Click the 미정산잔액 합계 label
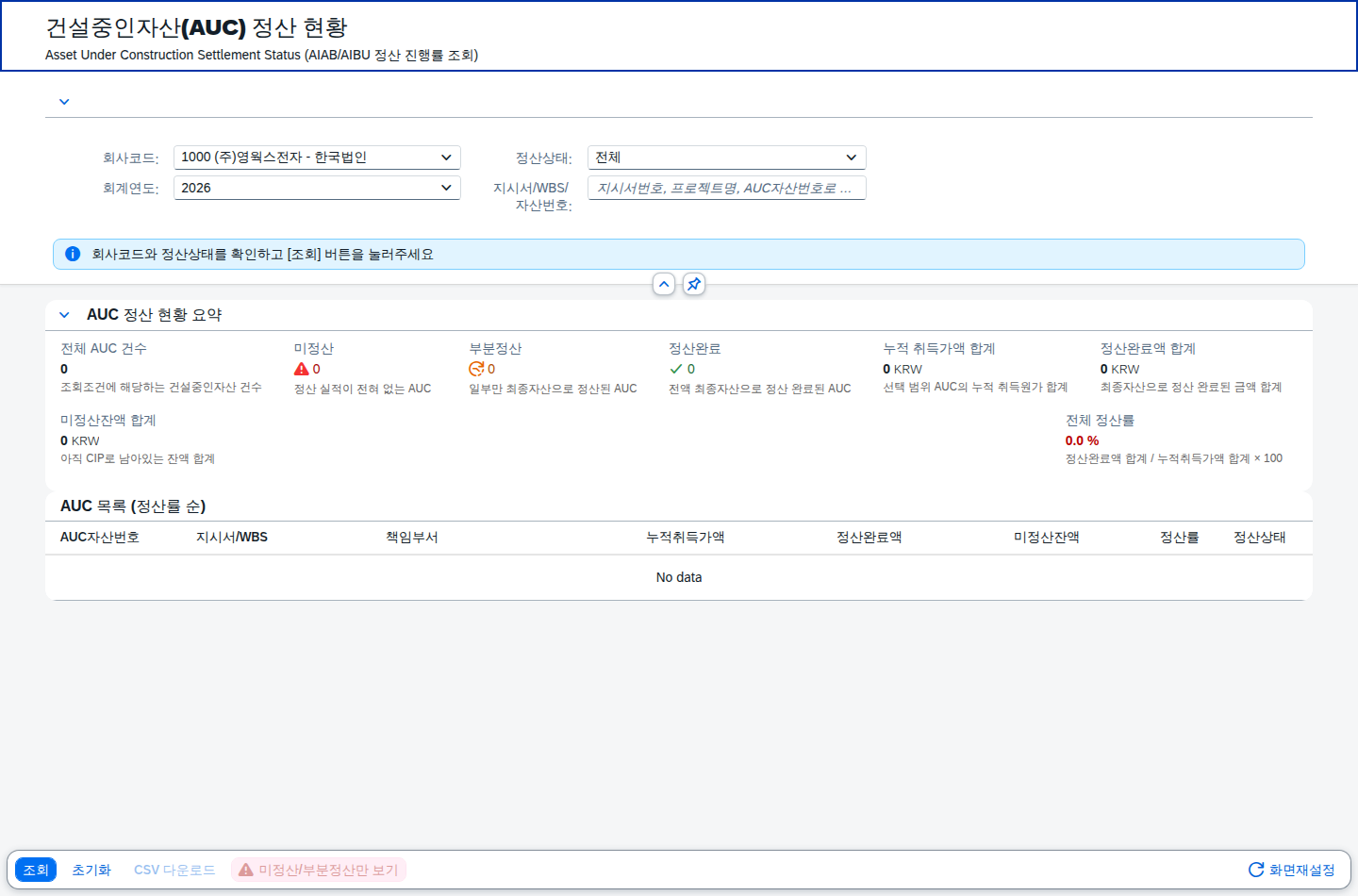The width and height of the screenshot is (1358, 896). (108, 420)
